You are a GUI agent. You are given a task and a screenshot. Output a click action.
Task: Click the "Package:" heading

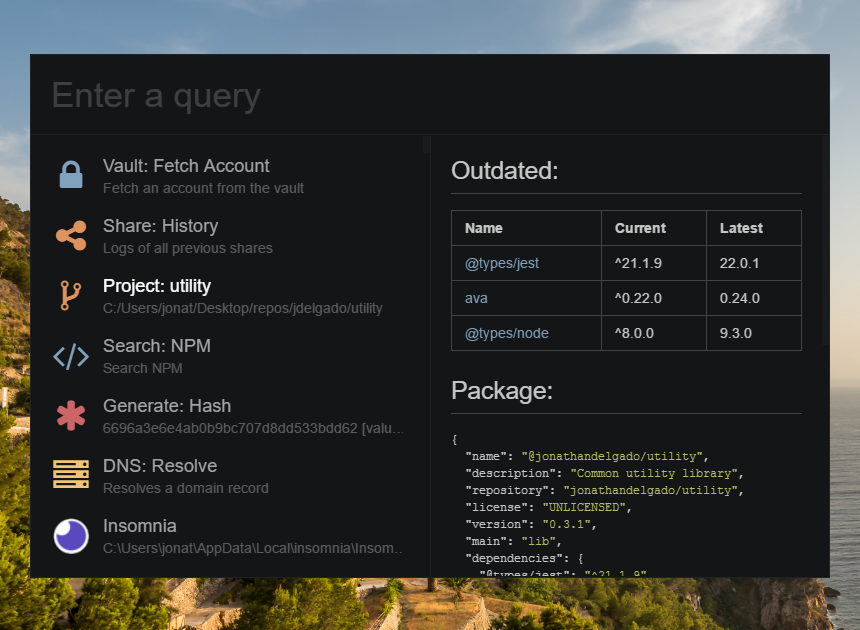pos(502,391)
